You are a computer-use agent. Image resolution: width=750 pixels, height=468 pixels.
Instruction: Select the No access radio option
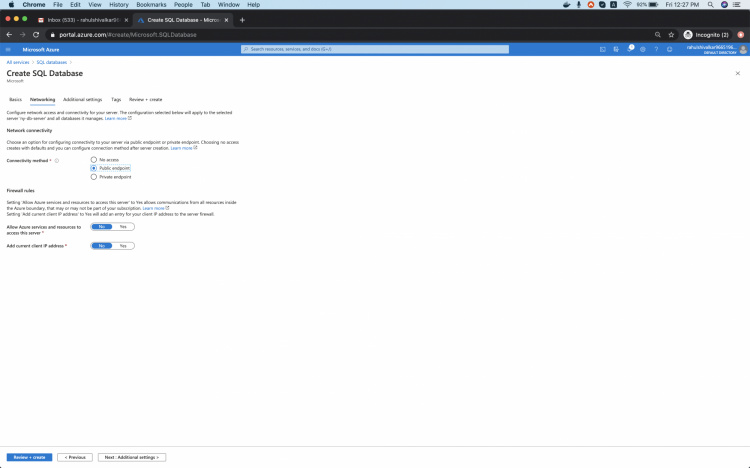click(x=94, y=159)
